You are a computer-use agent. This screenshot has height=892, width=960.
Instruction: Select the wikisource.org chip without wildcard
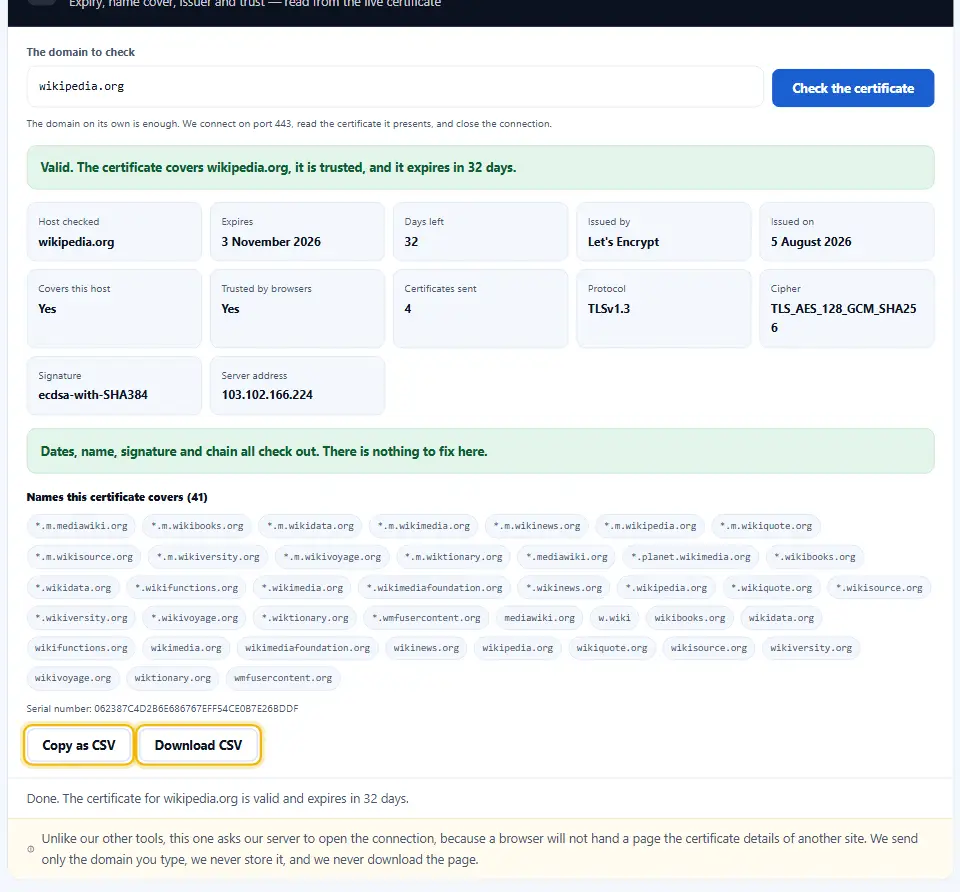point(709,648)
